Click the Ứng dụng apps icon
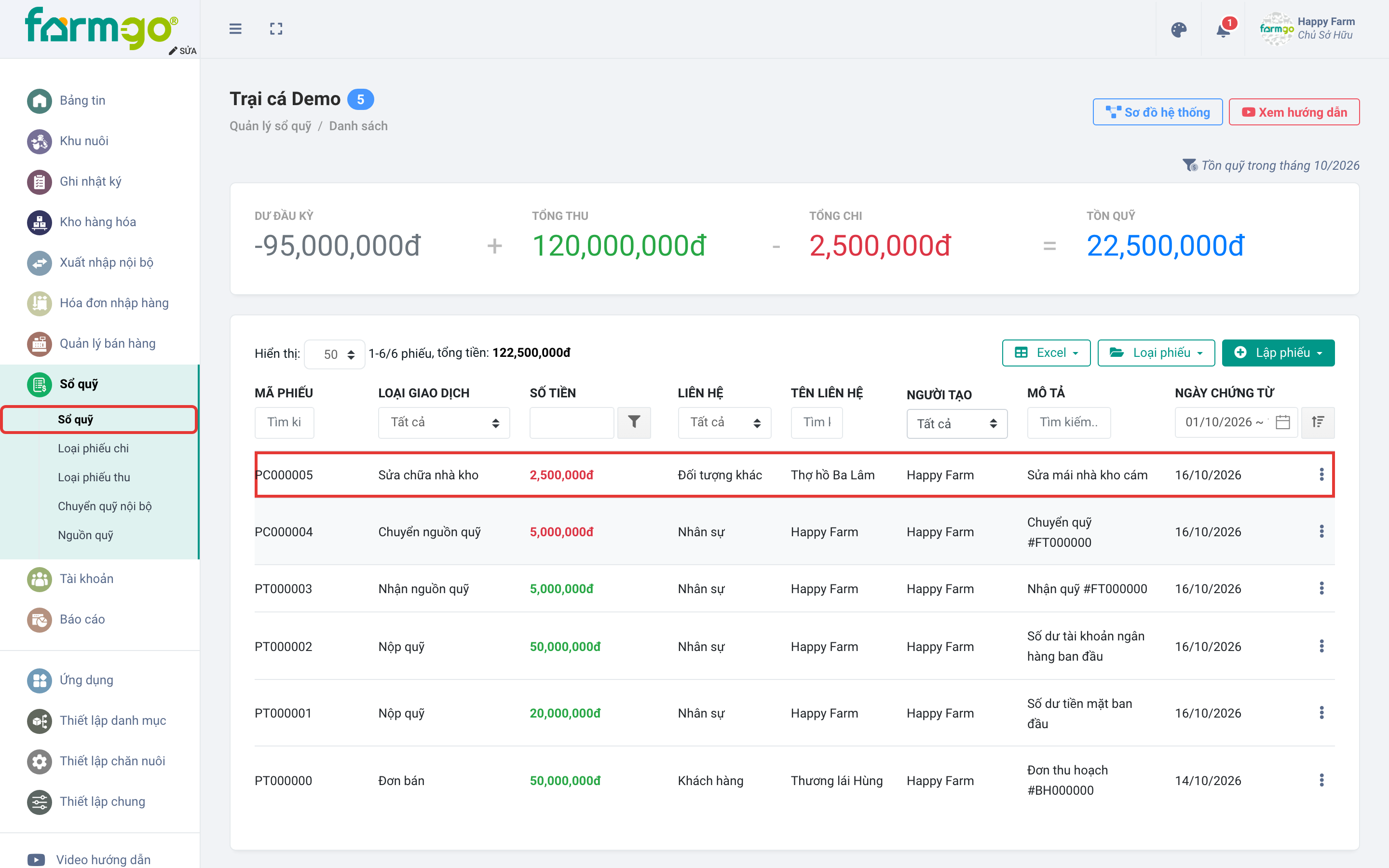Screen dimensions: 1389x868 pos(39,680)
